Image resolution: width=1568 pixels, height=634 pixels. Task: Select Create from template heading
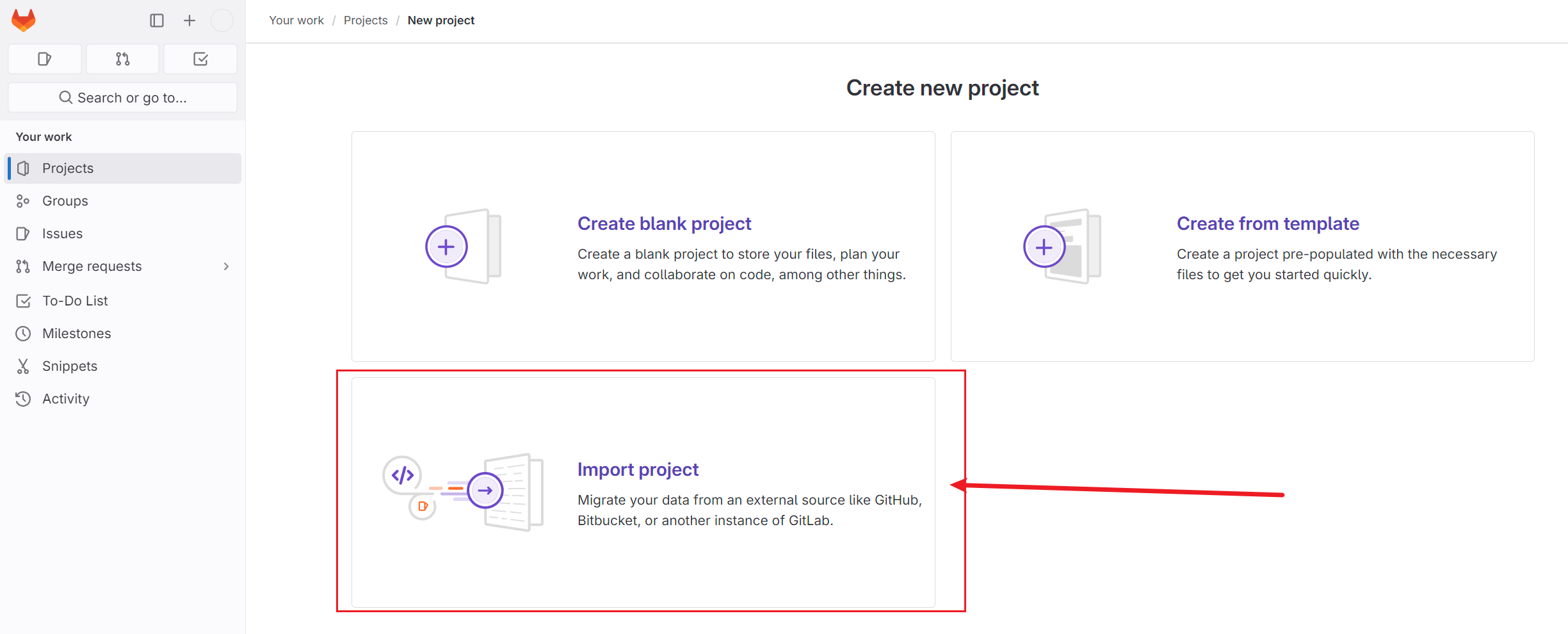click(1268, 224)
